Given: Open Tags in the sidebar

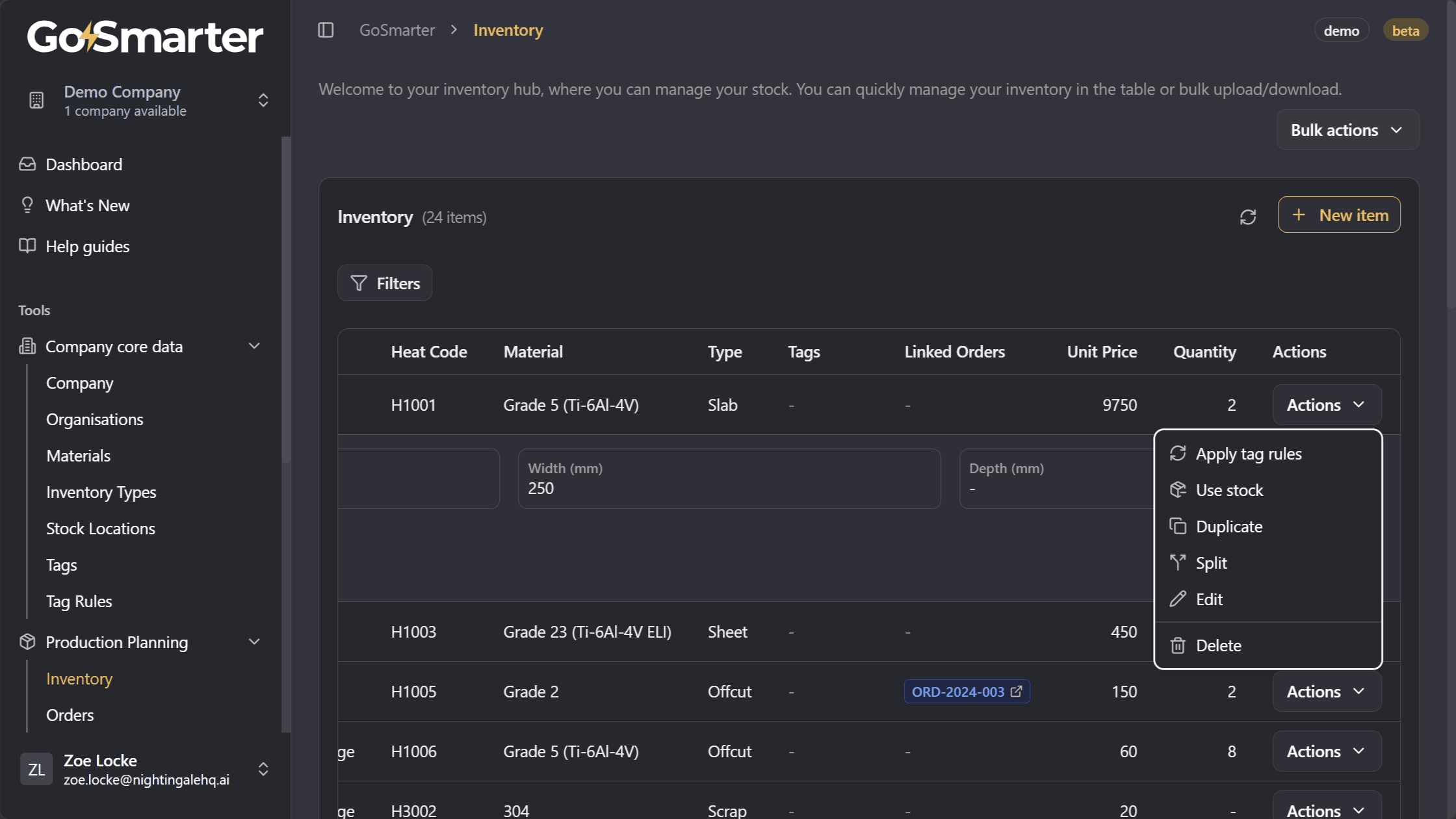Looking at the screenshot, I should tap(61, 564).
